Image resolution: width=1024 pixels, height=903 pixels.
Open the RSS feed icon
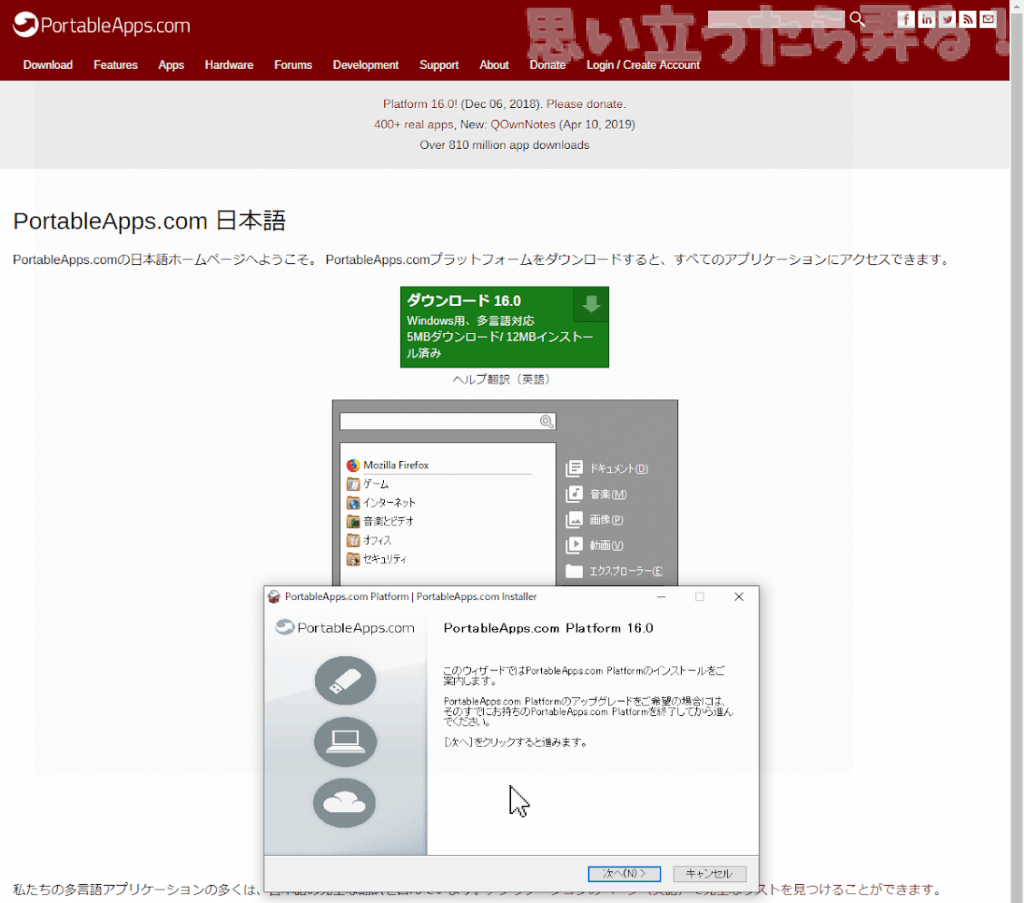tap(968, 19)
